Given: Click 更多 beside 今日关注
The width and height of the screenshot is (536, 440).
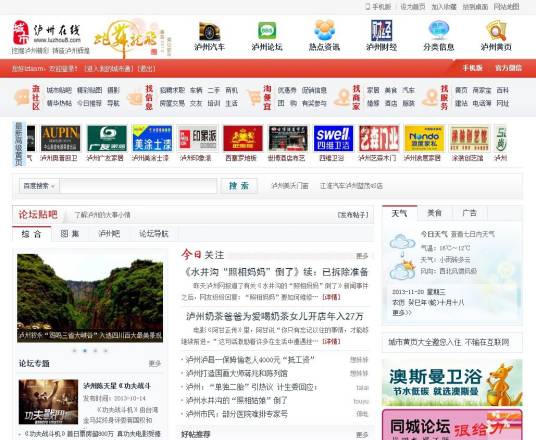Looking at the screenshot, I should (x=362, y=256).
